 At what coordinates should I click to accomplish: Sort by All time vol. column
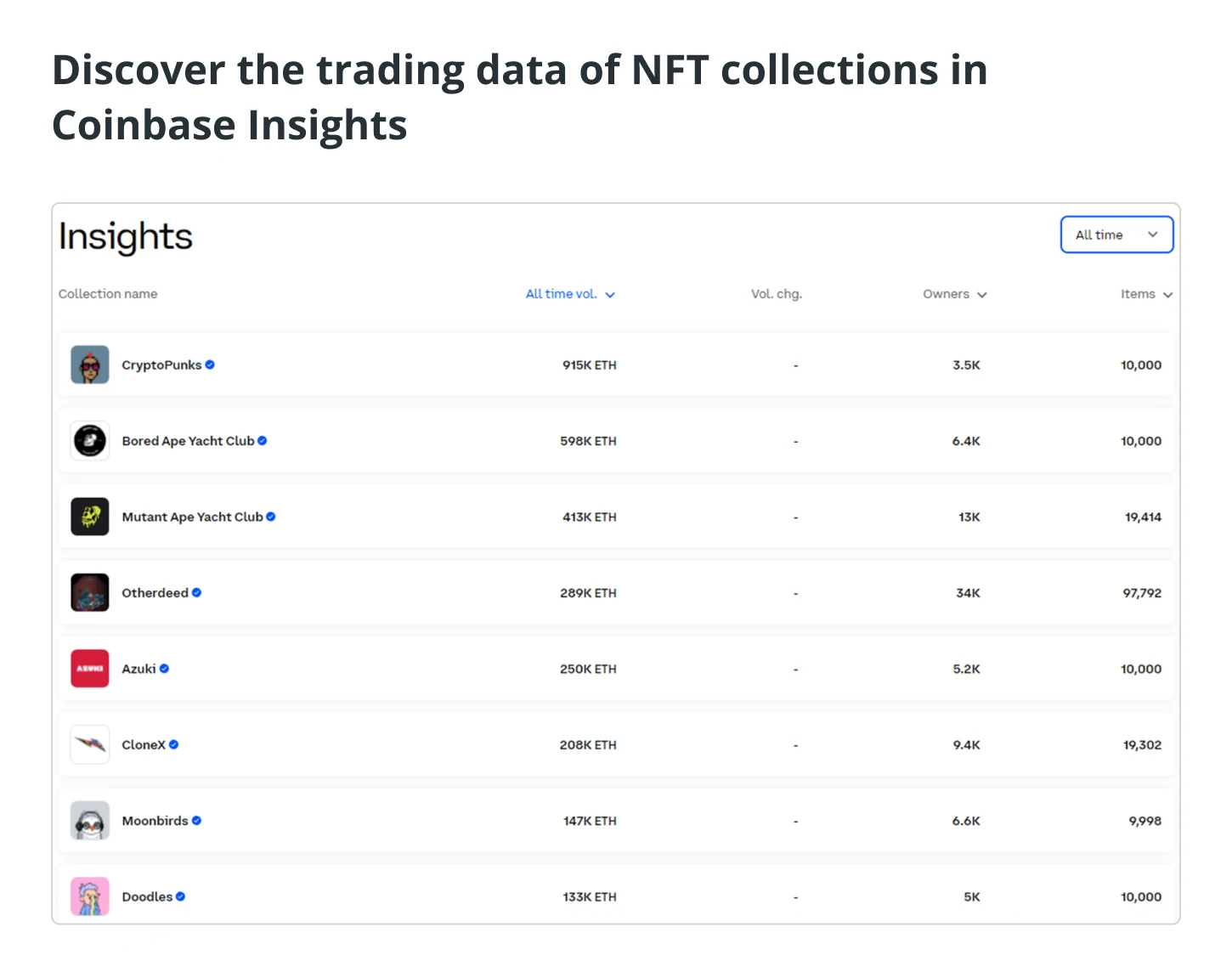[x=569, y=294]
